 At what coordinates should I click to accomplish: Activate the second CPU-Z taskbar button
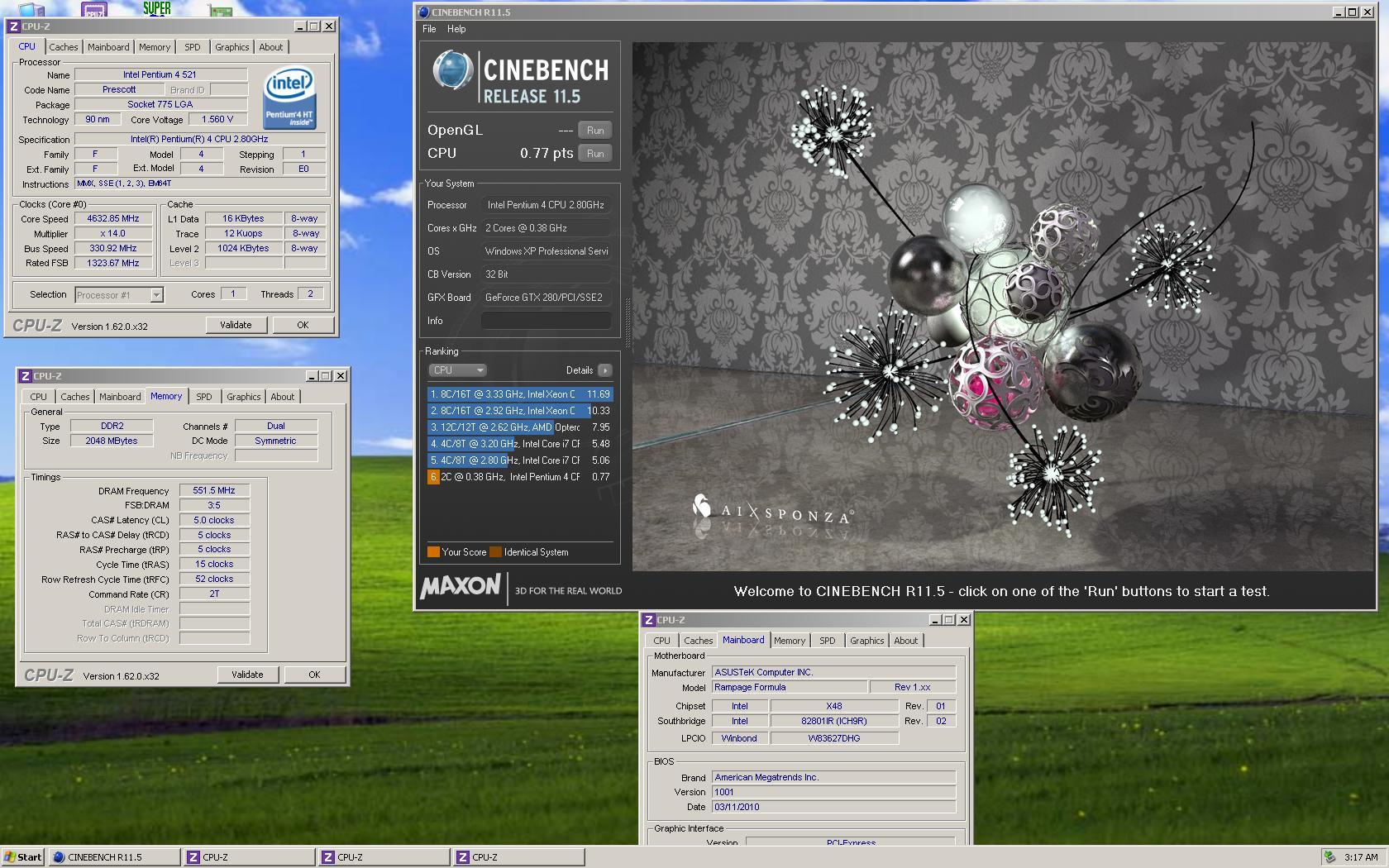coord(384,857)
